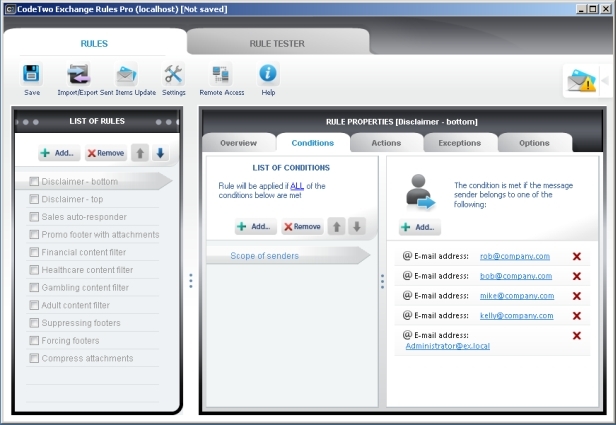Open Settings with the tools icon
616x425 pixels.
coord(173,75)
